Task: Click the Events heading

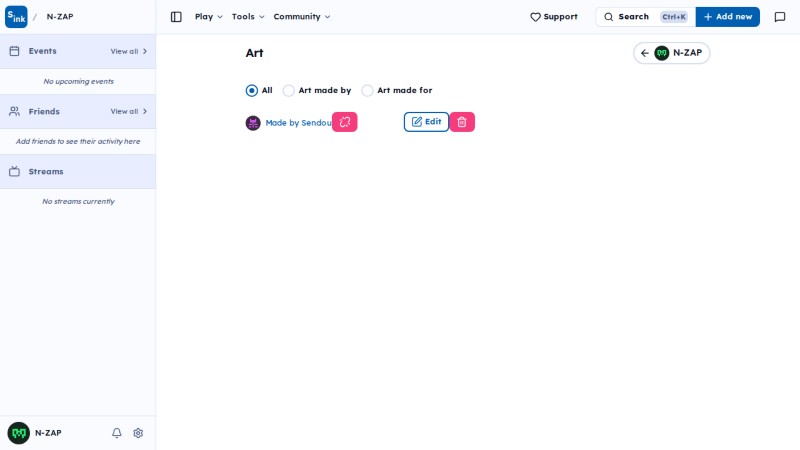Action: (42, 51)
